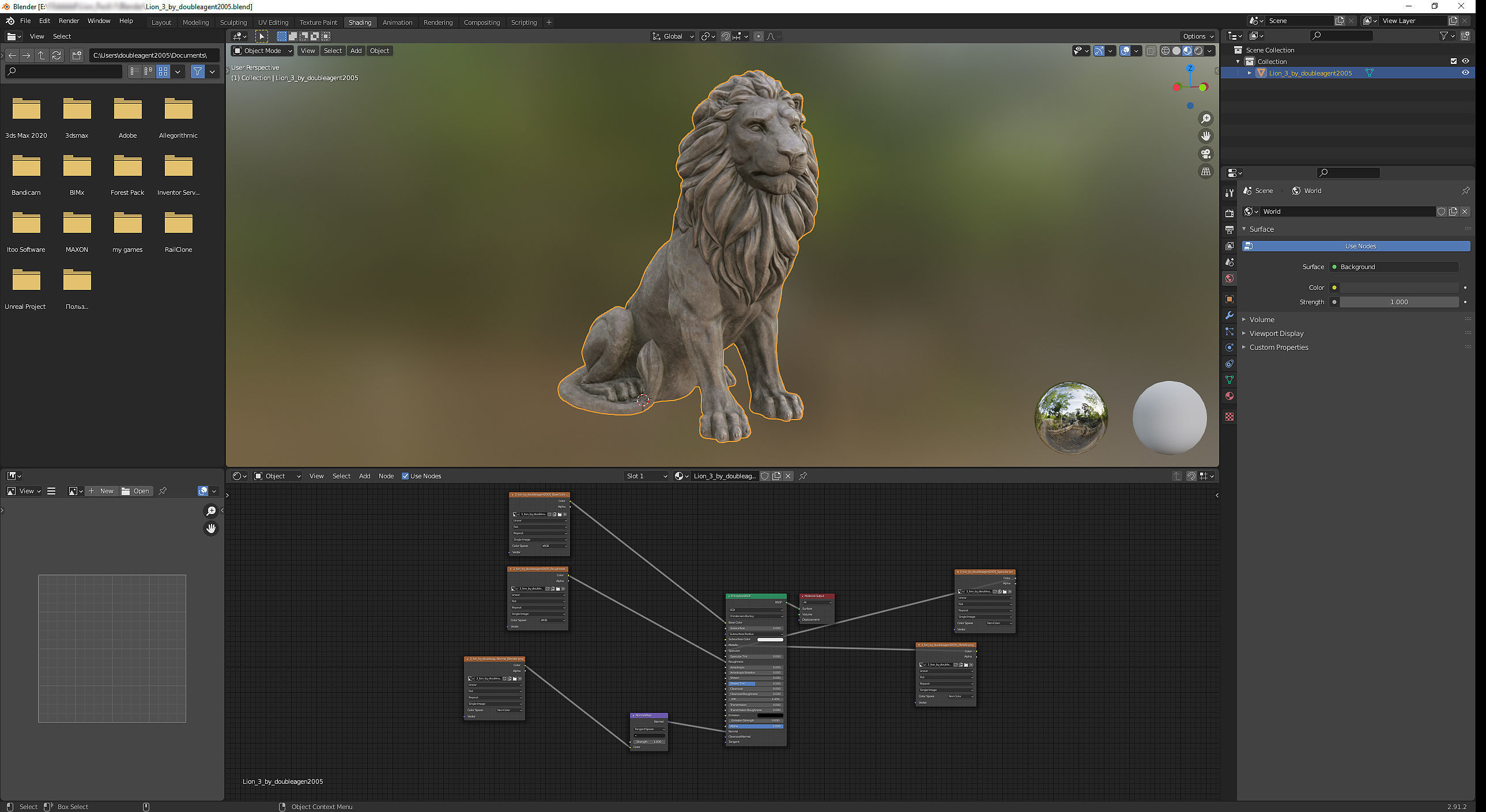
Task: Uncheck Use Nodes in the shader editor
Action: (405, 477)
